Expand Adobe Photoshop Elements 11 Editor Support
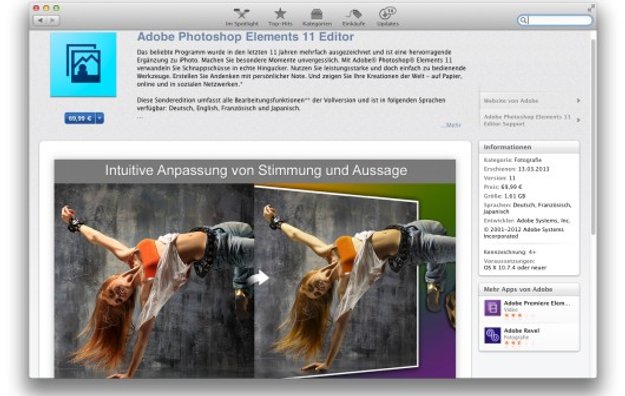This screenshot has width=625, height=396. coord(531,120)
